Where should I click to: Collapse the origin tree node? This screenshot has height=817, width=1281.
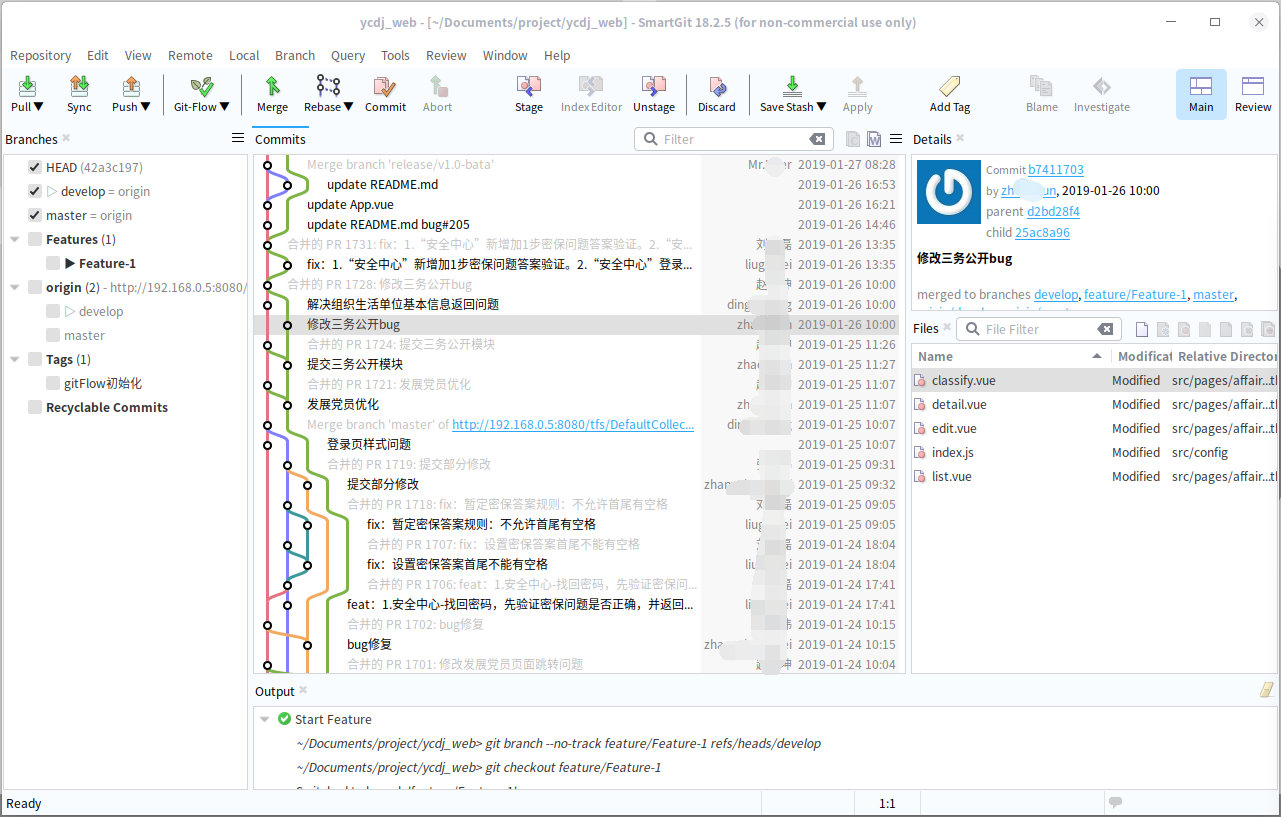point(15,288)
